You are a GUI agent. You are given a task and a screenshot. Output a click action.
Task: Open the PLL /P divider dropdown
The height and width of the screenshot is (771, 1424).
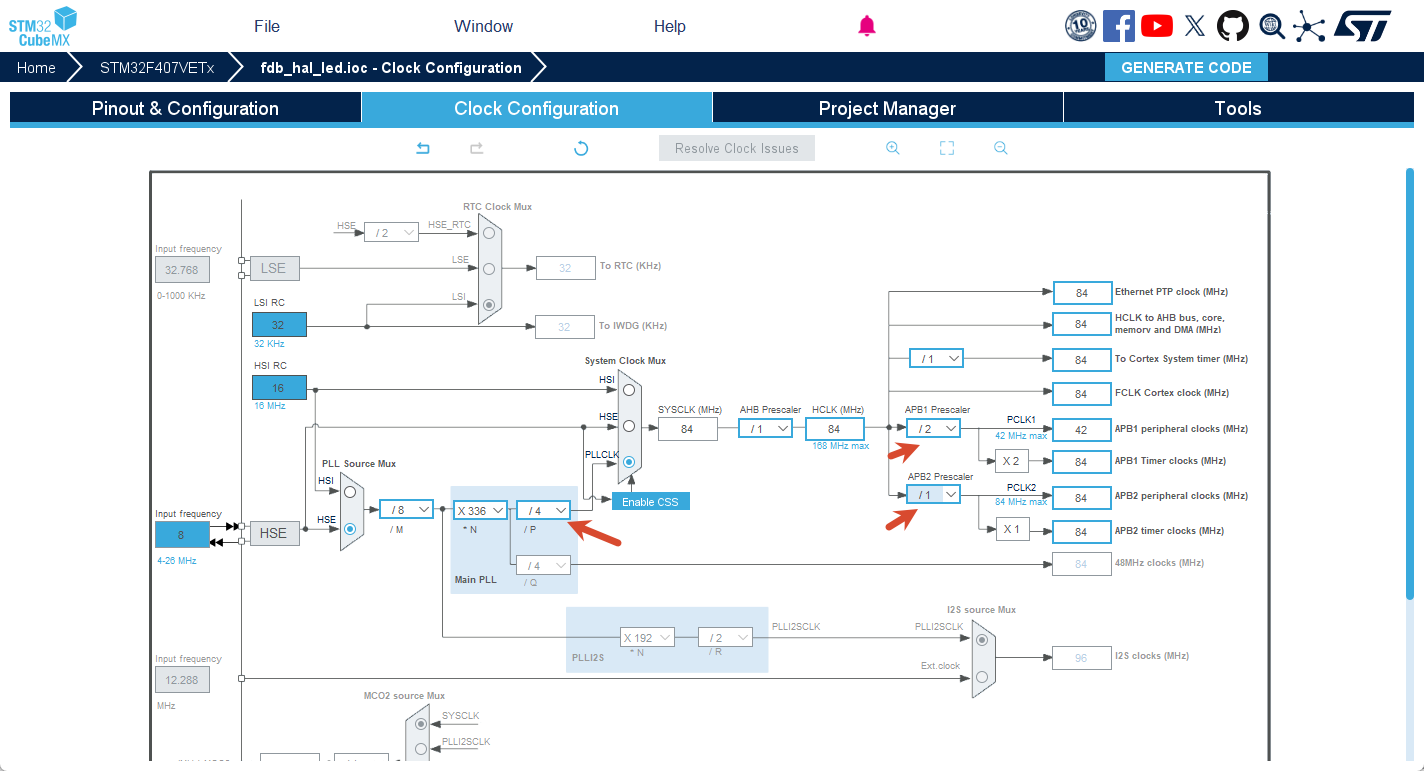coord(543,510)
